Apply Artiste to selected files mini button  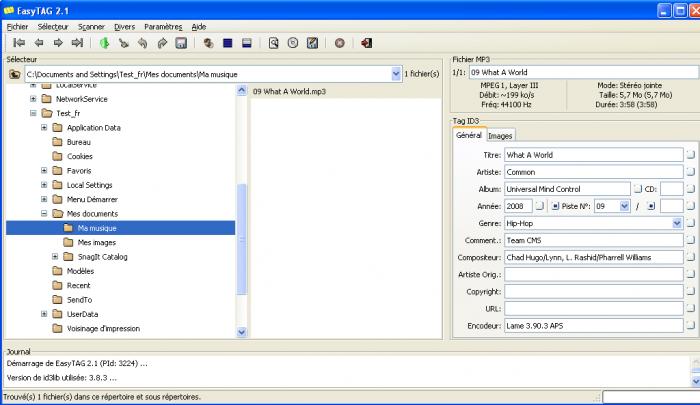point(691,171)
